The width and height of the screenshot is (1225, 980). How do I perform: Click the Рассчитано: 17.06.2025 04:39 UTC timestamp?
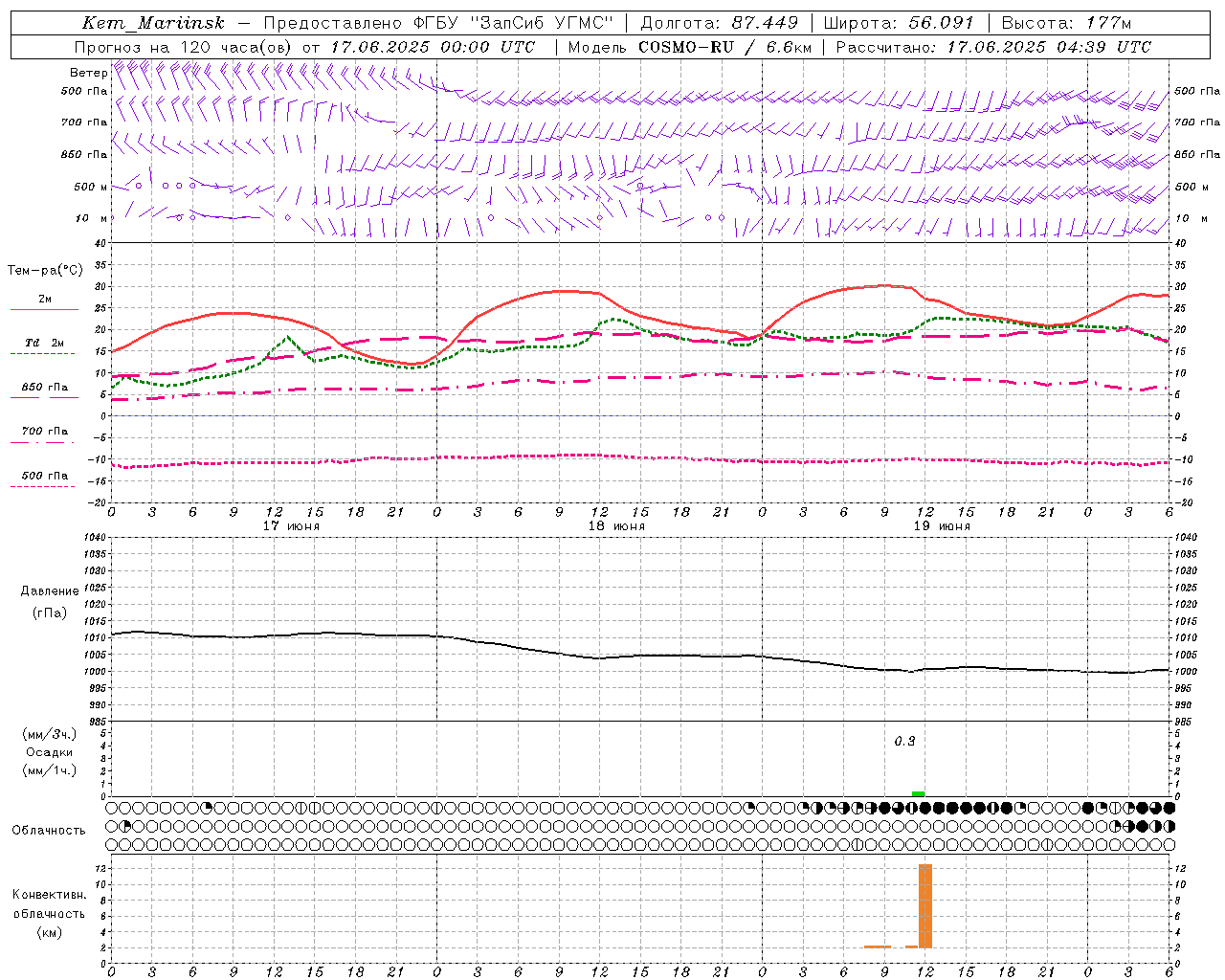(x=993, y=47)
